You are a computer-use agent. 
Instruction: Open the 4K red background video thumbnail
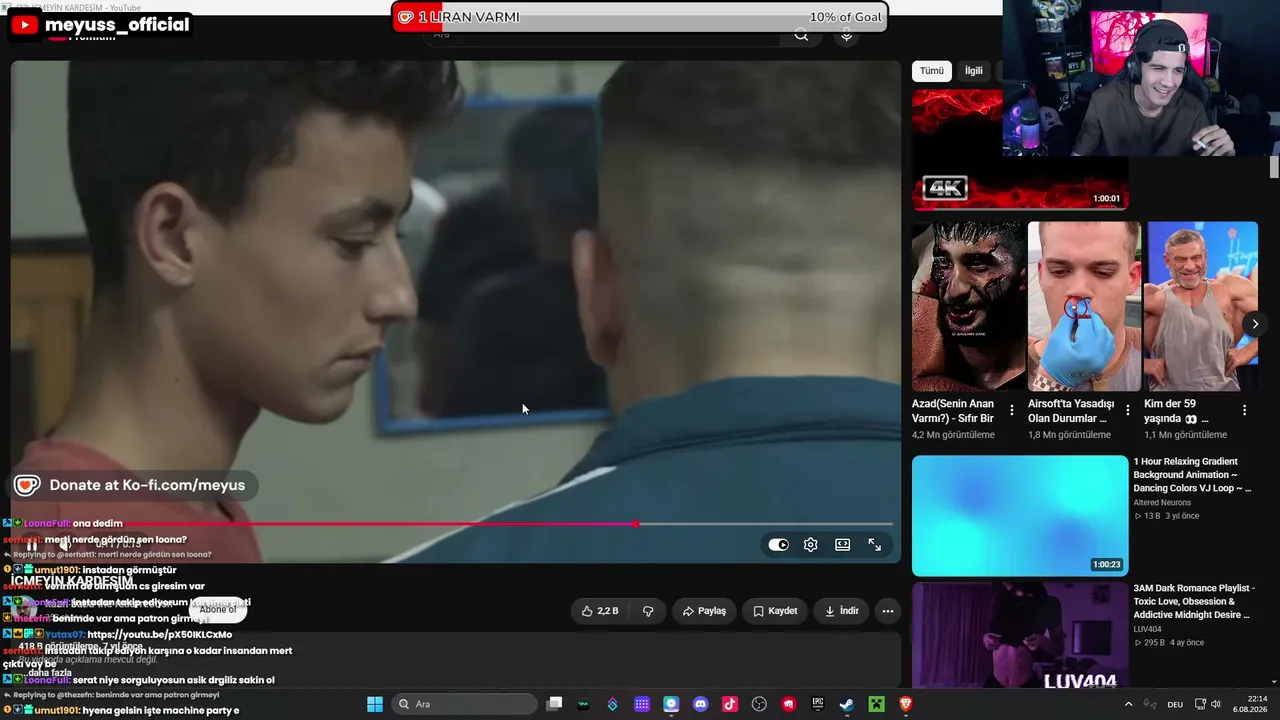1020,150
